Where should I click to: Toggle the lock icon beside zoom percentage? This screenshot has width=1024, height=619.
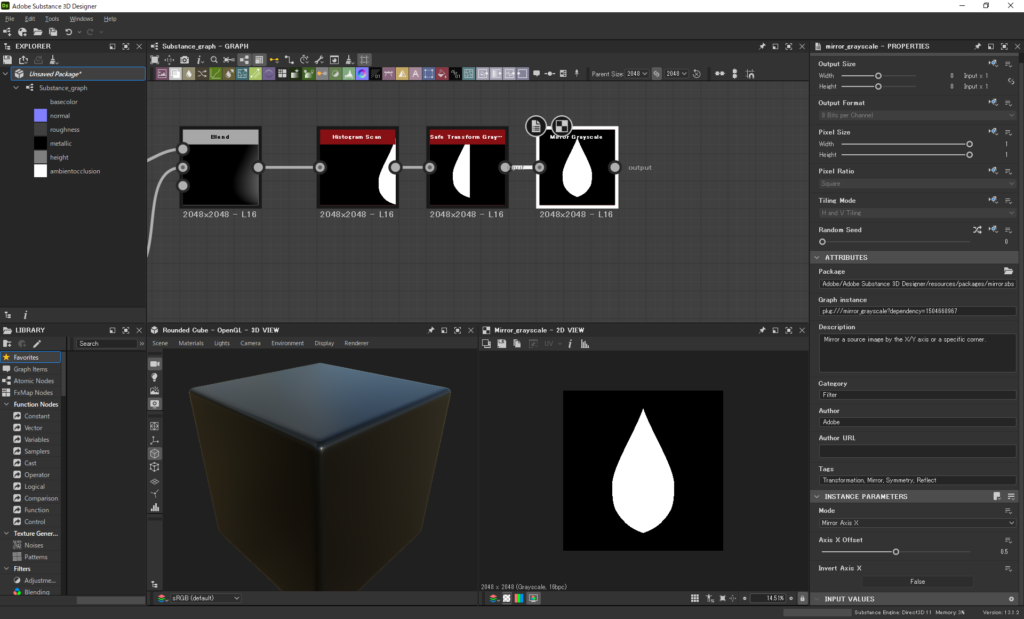coord(802,598)
